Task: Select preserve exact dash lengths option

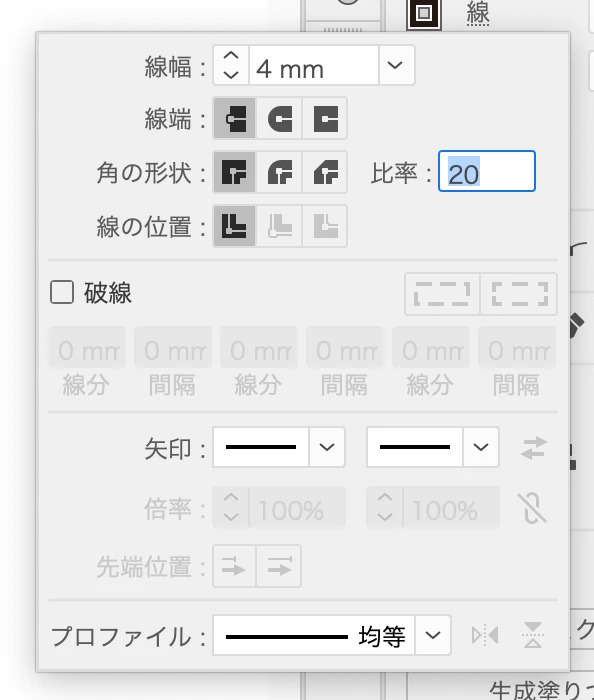Action: coord(442,294)
